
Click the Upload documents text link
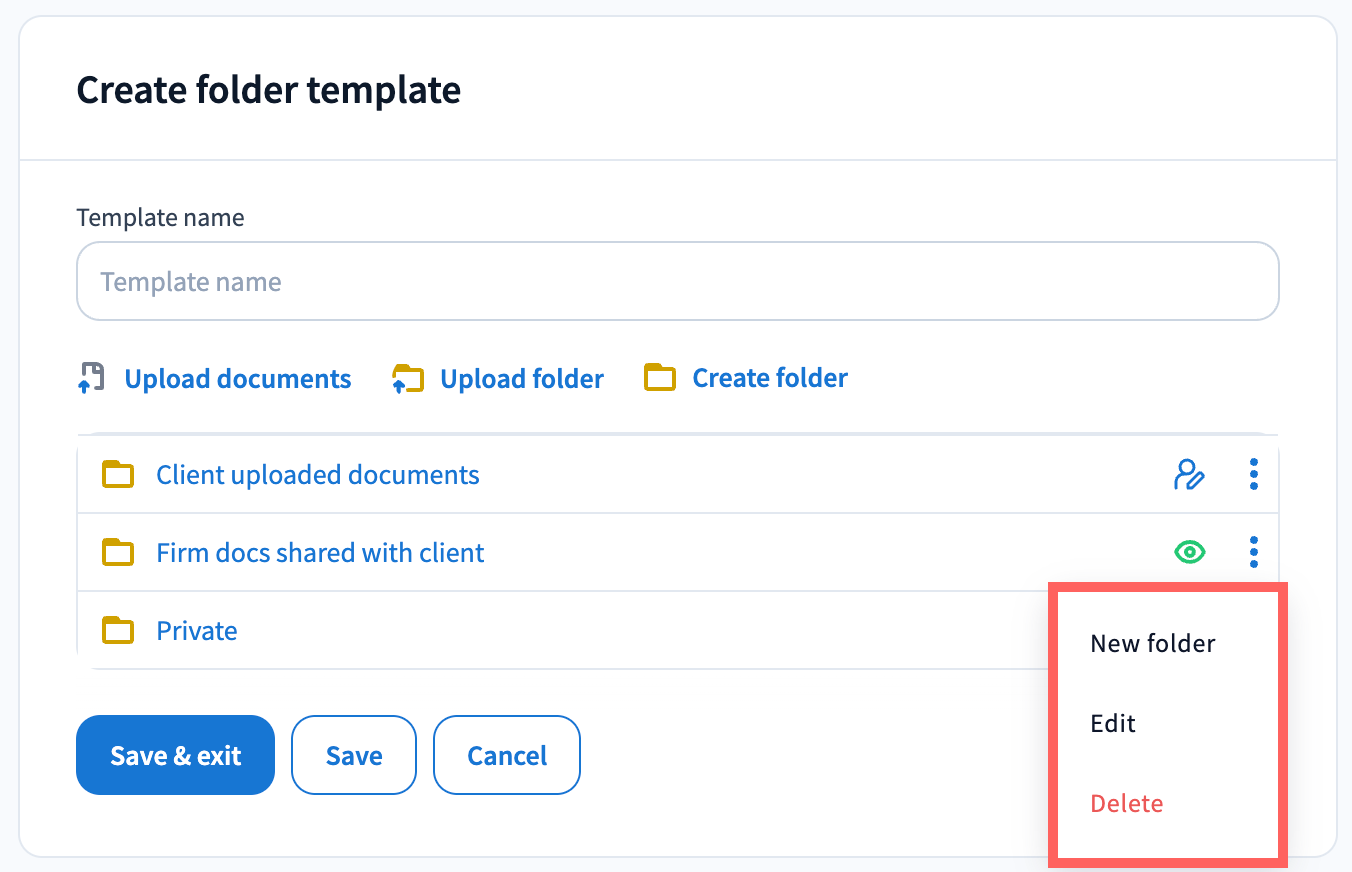pyautogui.click(x=238, y=379)
